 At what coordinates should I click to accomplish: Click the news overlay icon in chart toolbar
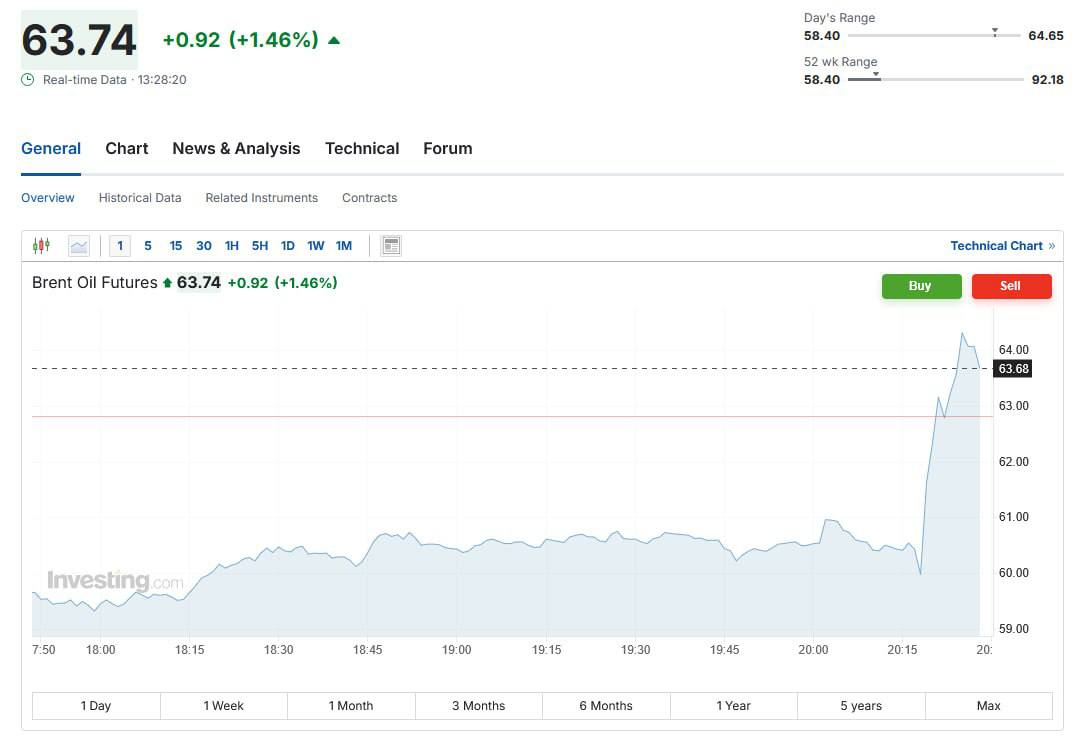point(391,245)
